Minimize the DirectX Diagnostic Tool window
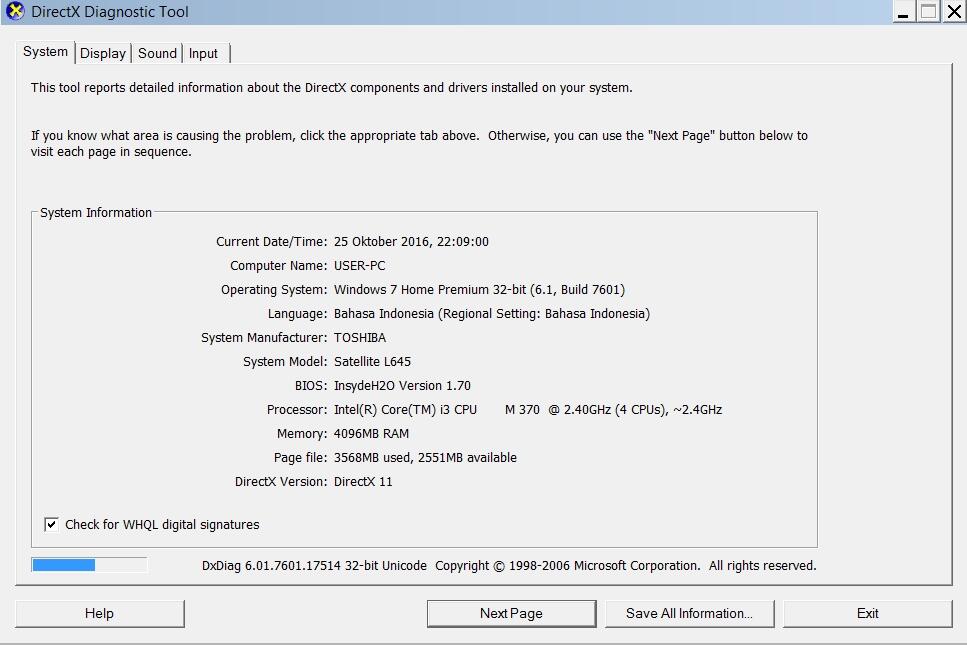 pos(903,12)
